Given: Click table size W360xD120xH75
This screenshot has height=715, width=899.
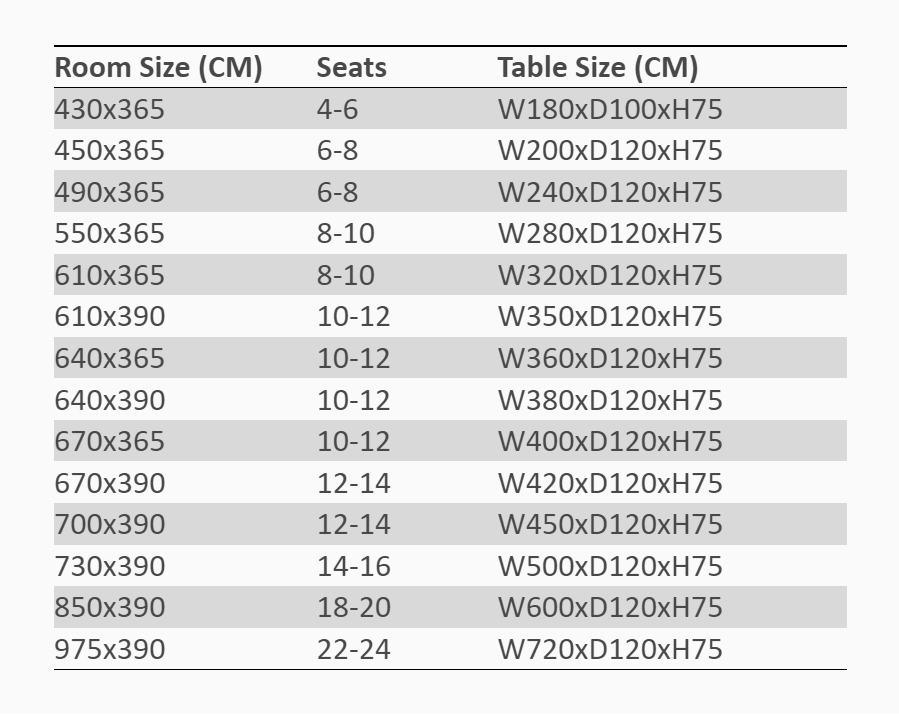Looking at the screenshot, I should coord(609,358).
